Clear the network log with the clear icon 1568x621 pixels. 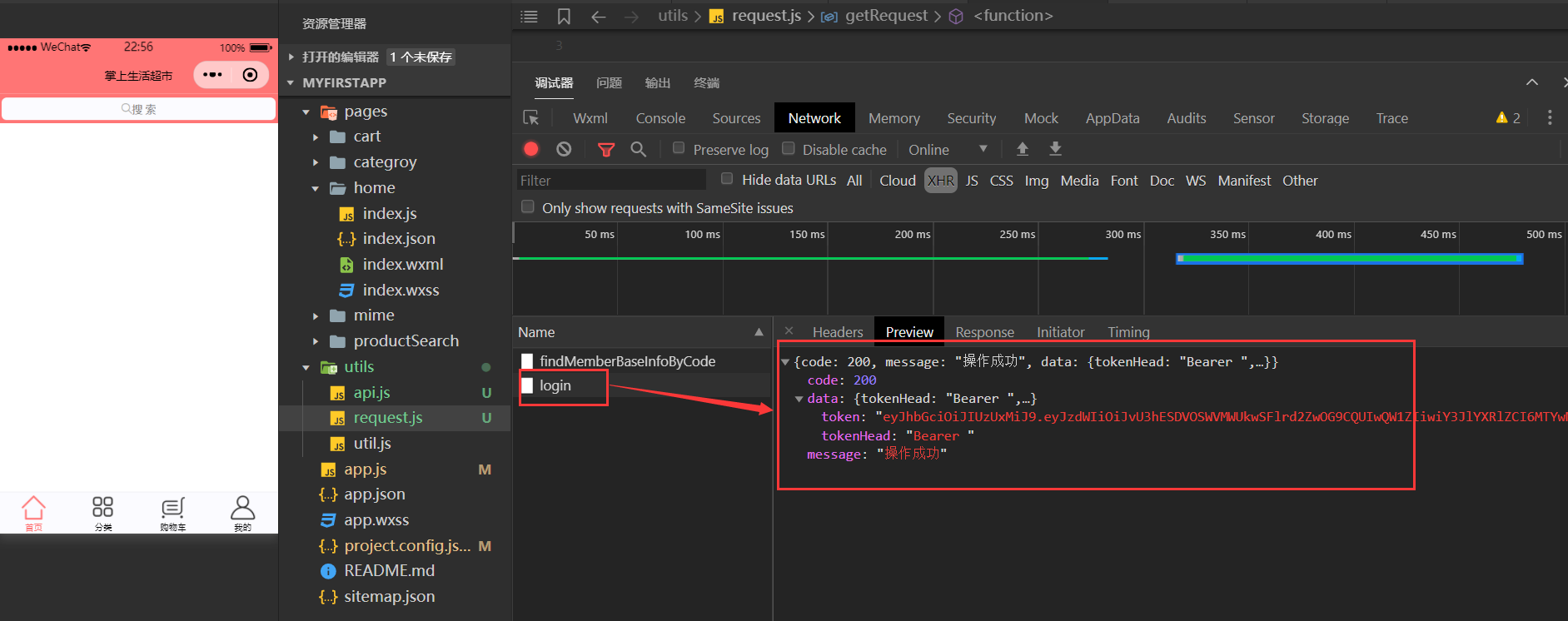pos(564,149)
